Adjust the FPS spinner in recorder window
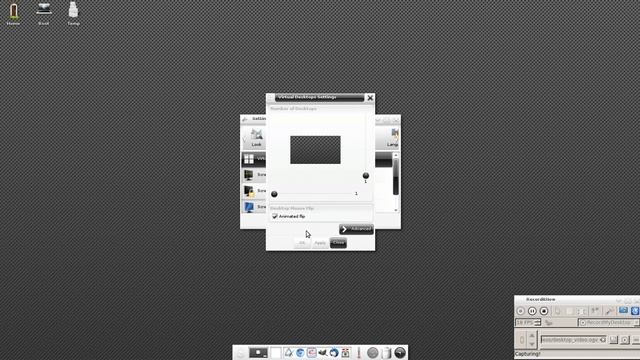This screenshot has width=640, height=360. pos(537,322)
